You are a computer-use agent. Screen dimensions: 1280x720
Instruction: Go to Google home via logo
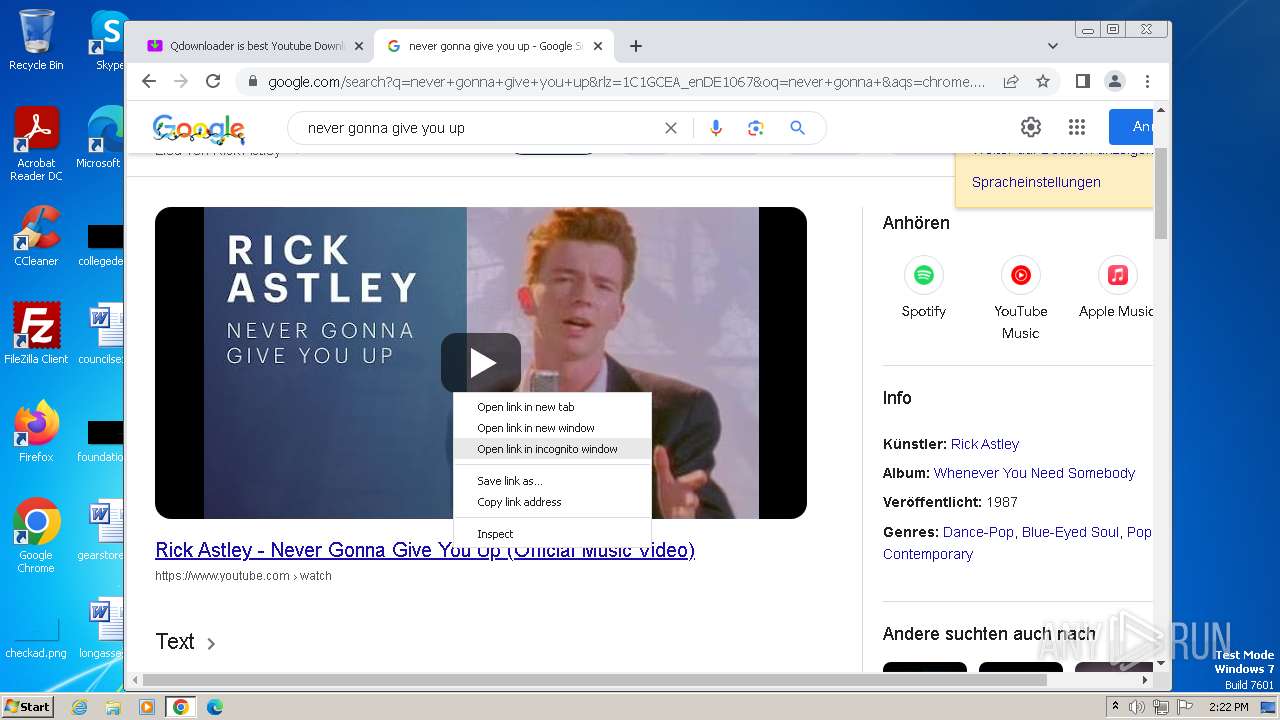(x=199, y=128)
